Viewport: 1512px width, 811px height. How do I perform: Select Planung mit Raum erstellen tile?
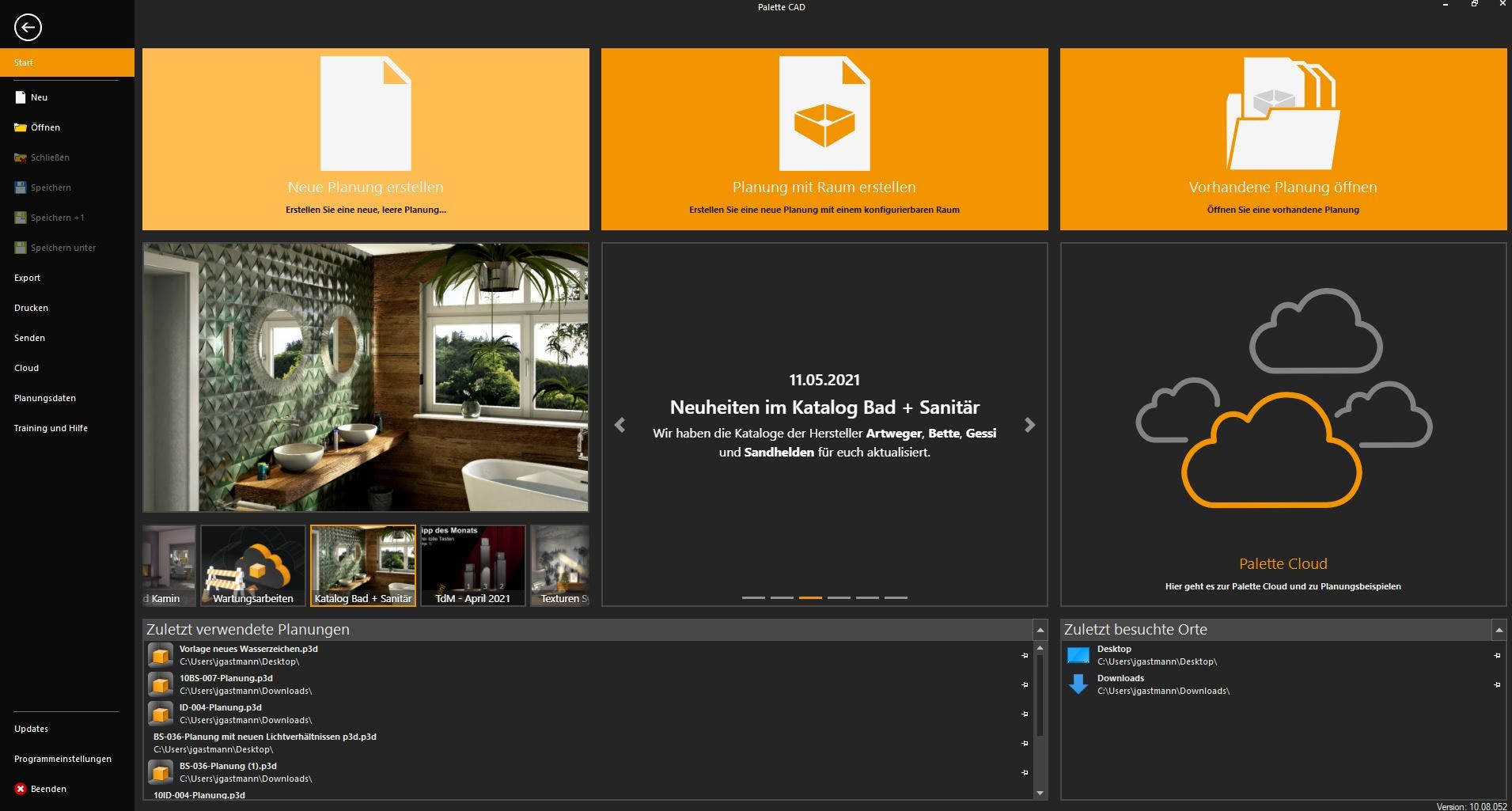click(x=824, y=139)
